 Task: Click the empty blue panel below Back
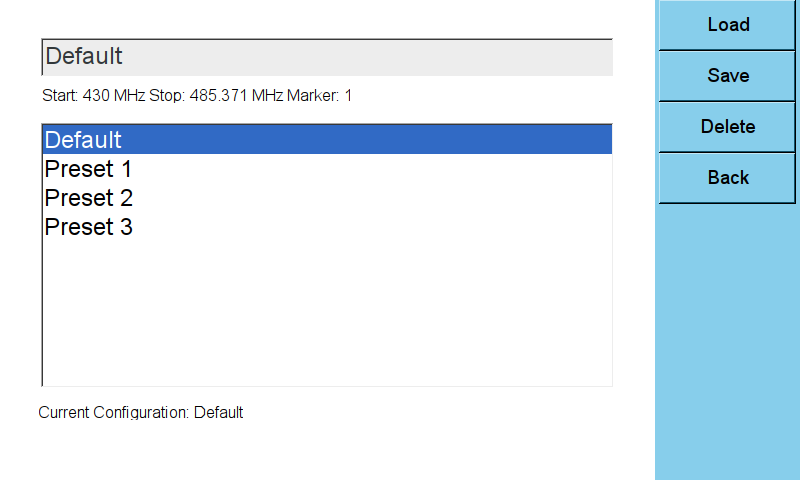tap(727, 342)
